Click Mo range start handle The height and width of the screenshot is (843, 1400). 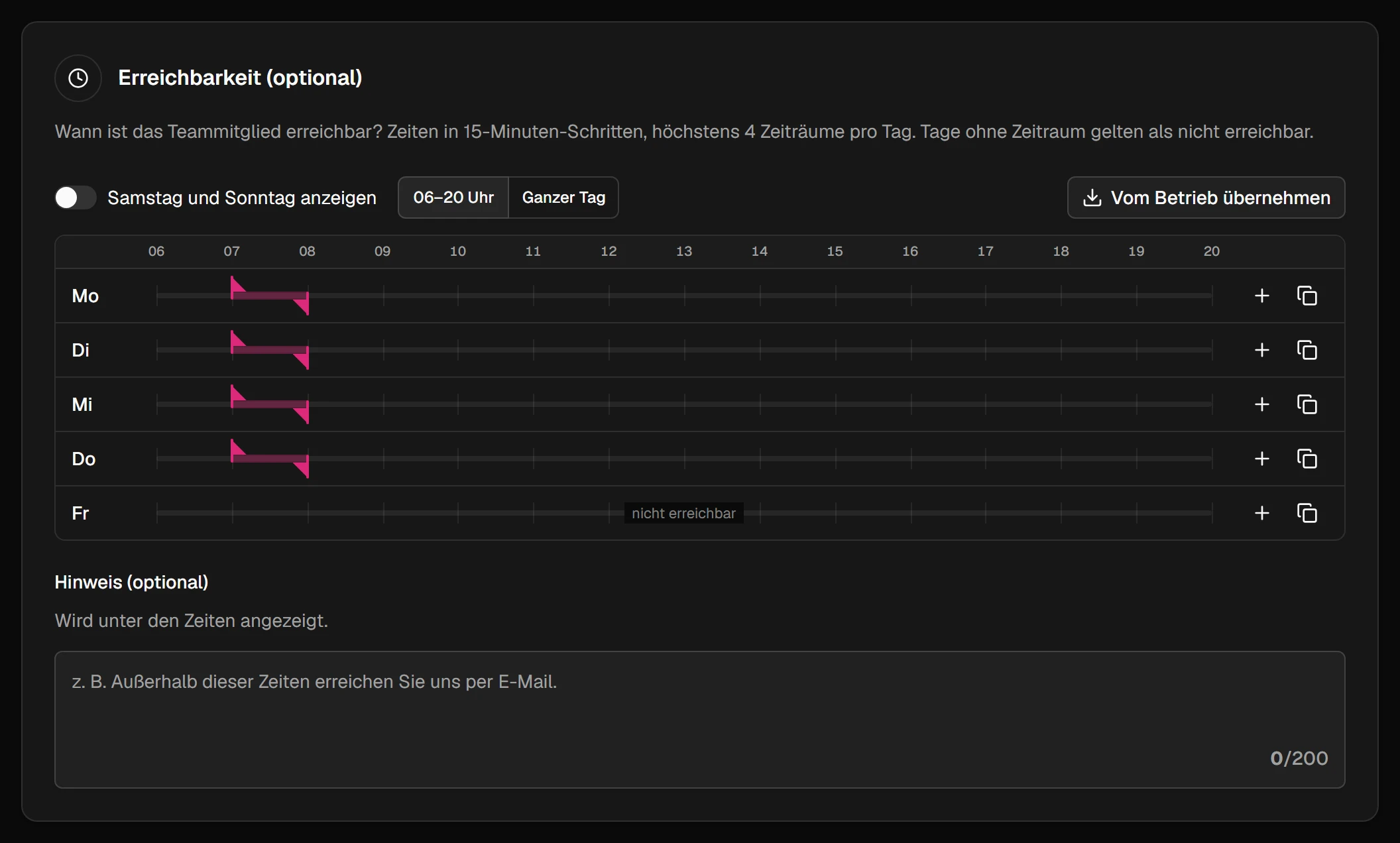coord(237,286)
